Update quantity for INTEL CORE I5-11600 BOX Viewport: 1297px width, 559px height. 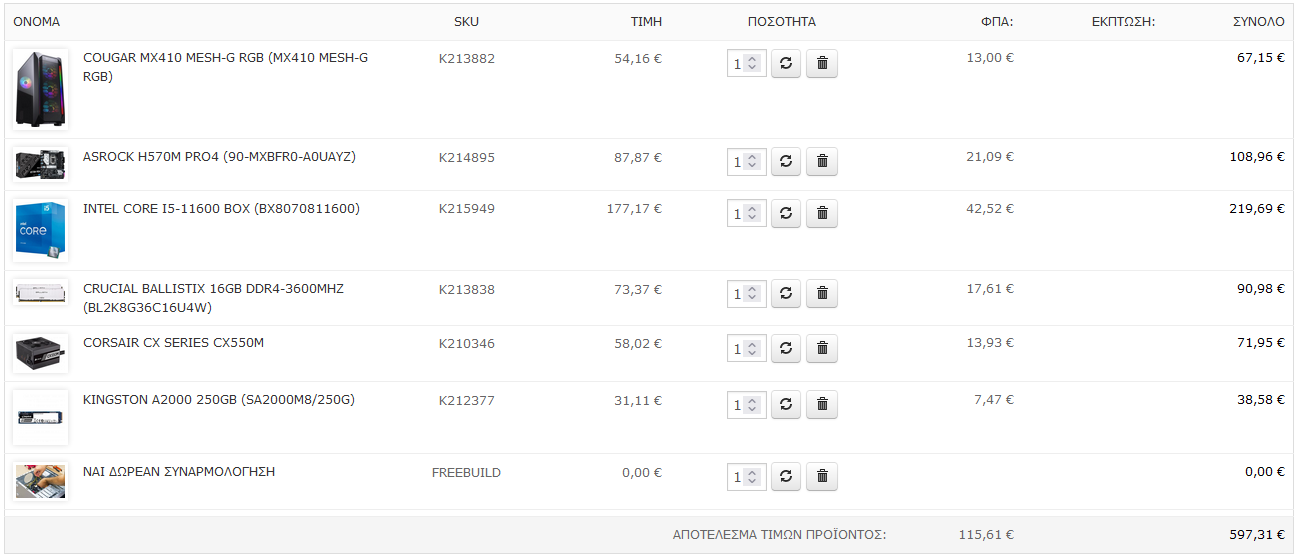[x=786, y=213]
